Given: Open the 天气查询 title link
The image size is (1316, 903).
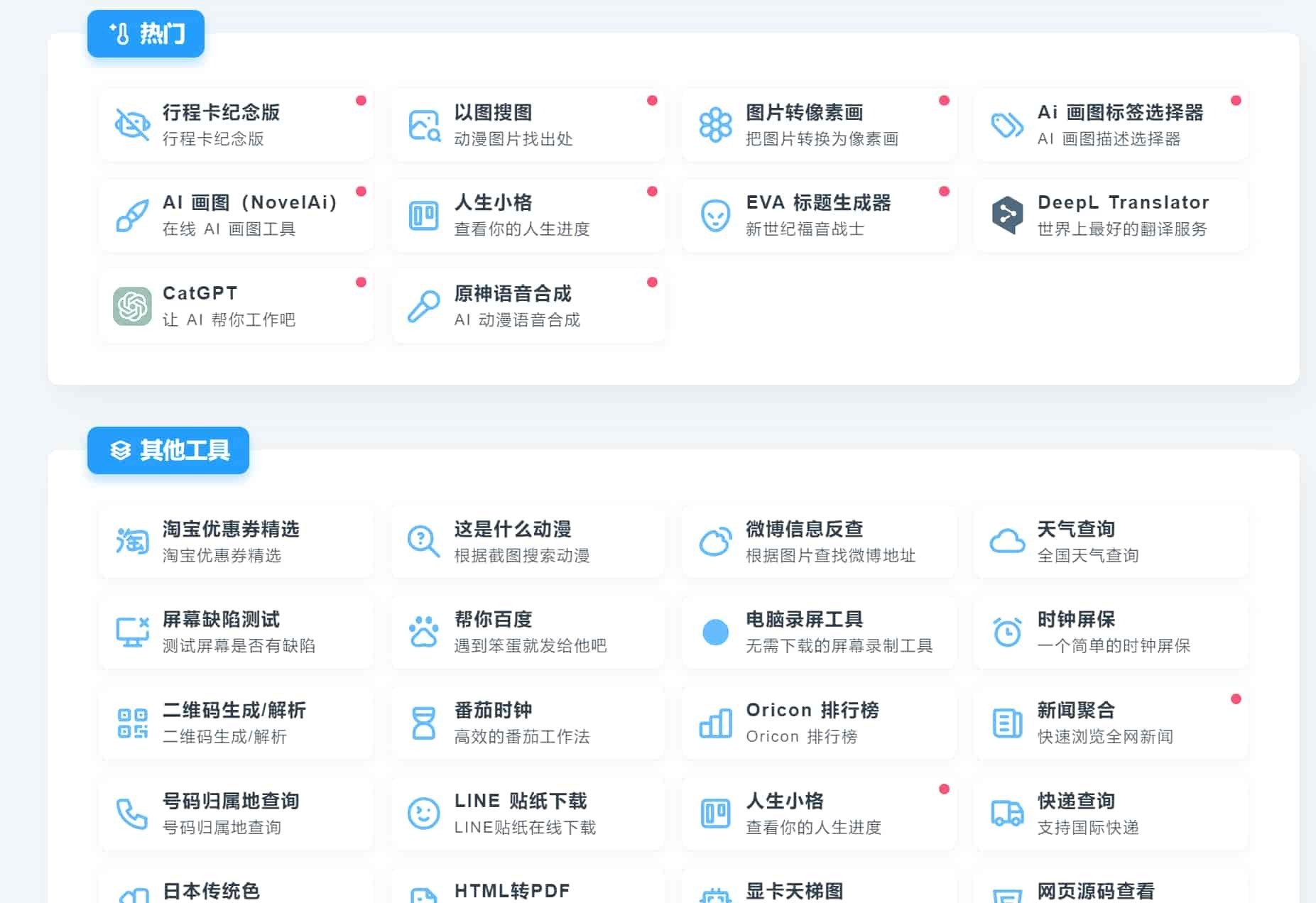Looking at the screenshot, I should tap(1076, 529).
